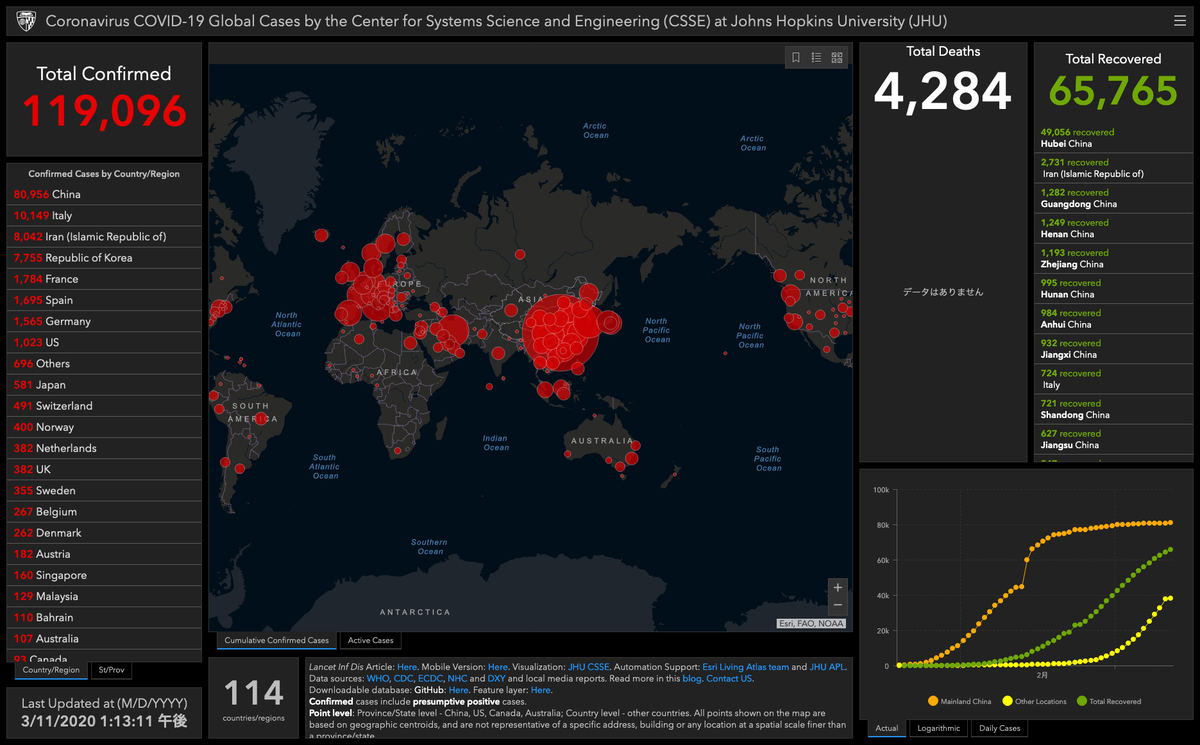This screenshot has height=745, width=1200.
Task: Click the largest red circle over China
Action: tap(561, 331)
